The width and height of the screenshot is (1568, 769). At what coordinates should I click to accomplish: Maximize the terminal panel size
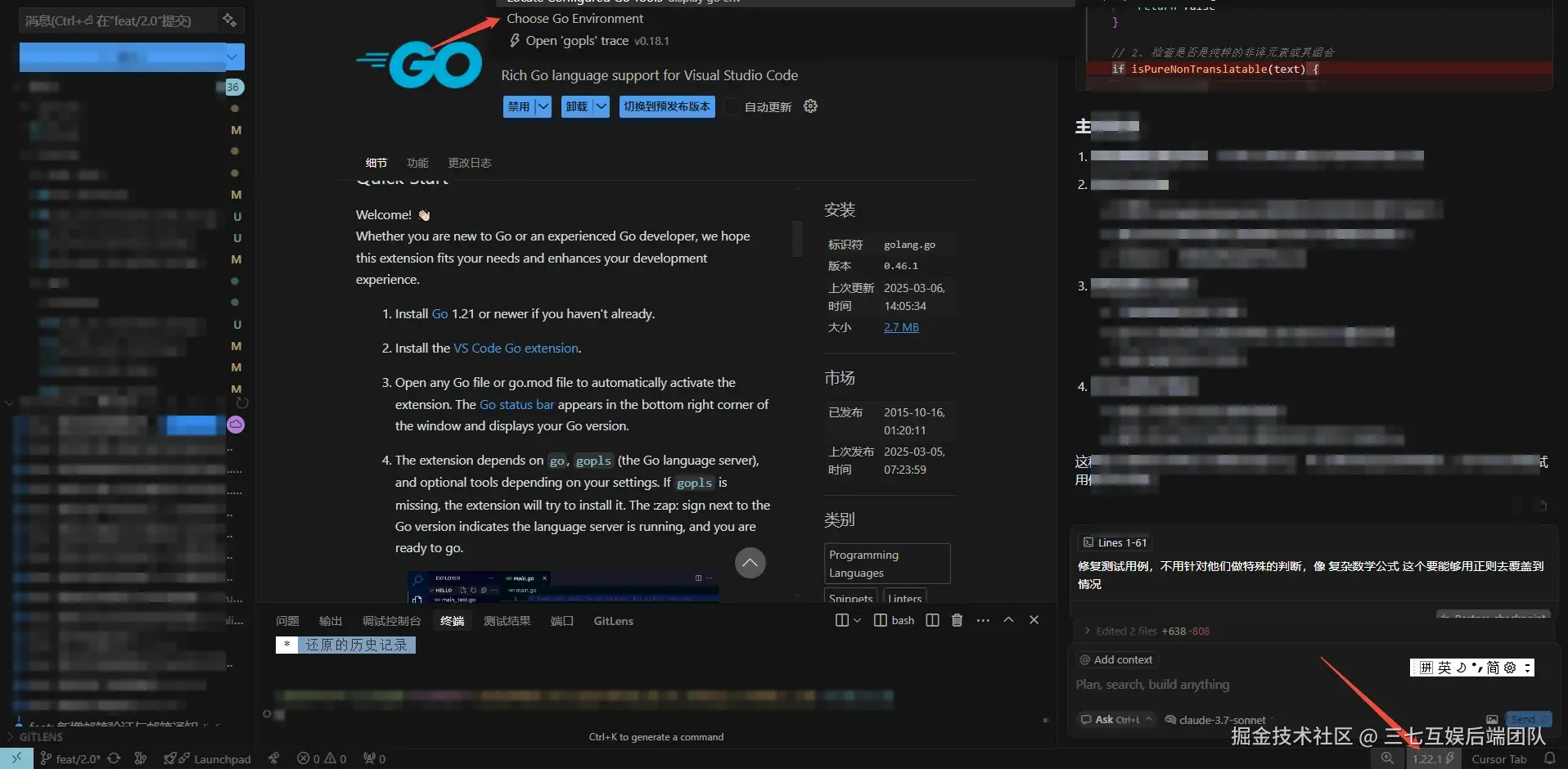click(1008, 620)
